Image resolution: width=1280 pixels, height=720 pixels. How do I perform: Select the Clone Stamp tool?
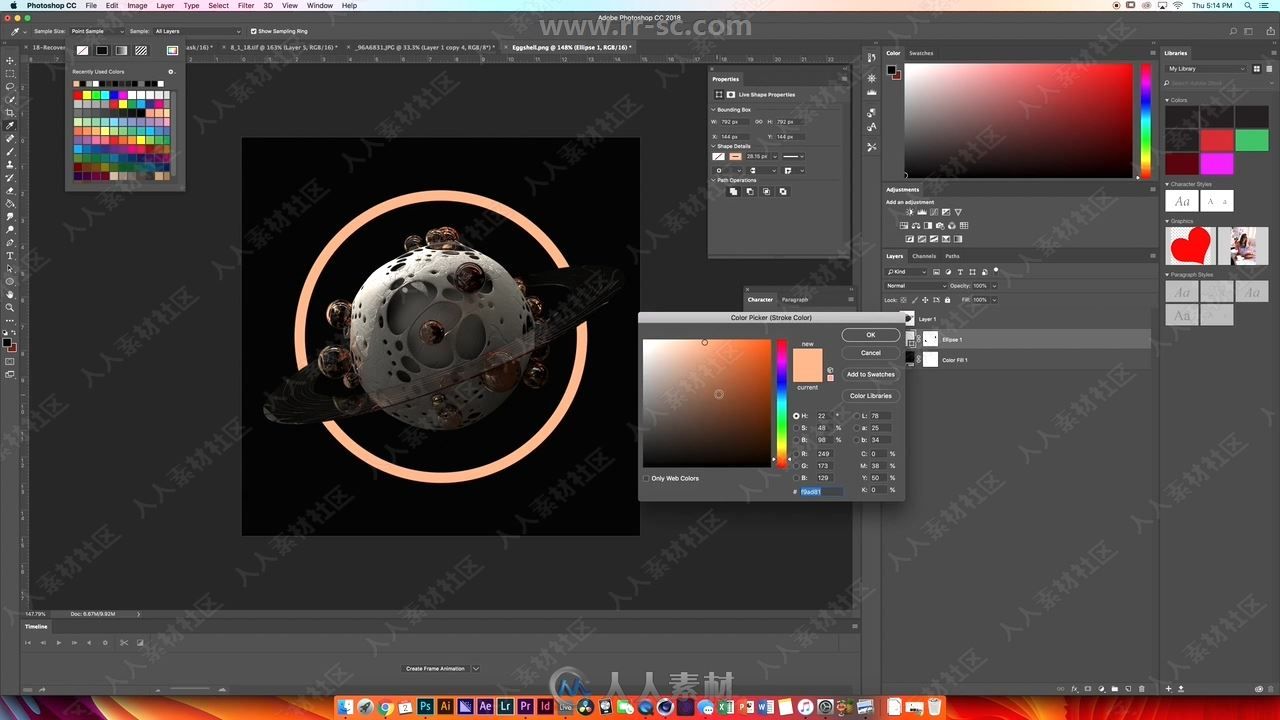10,164
